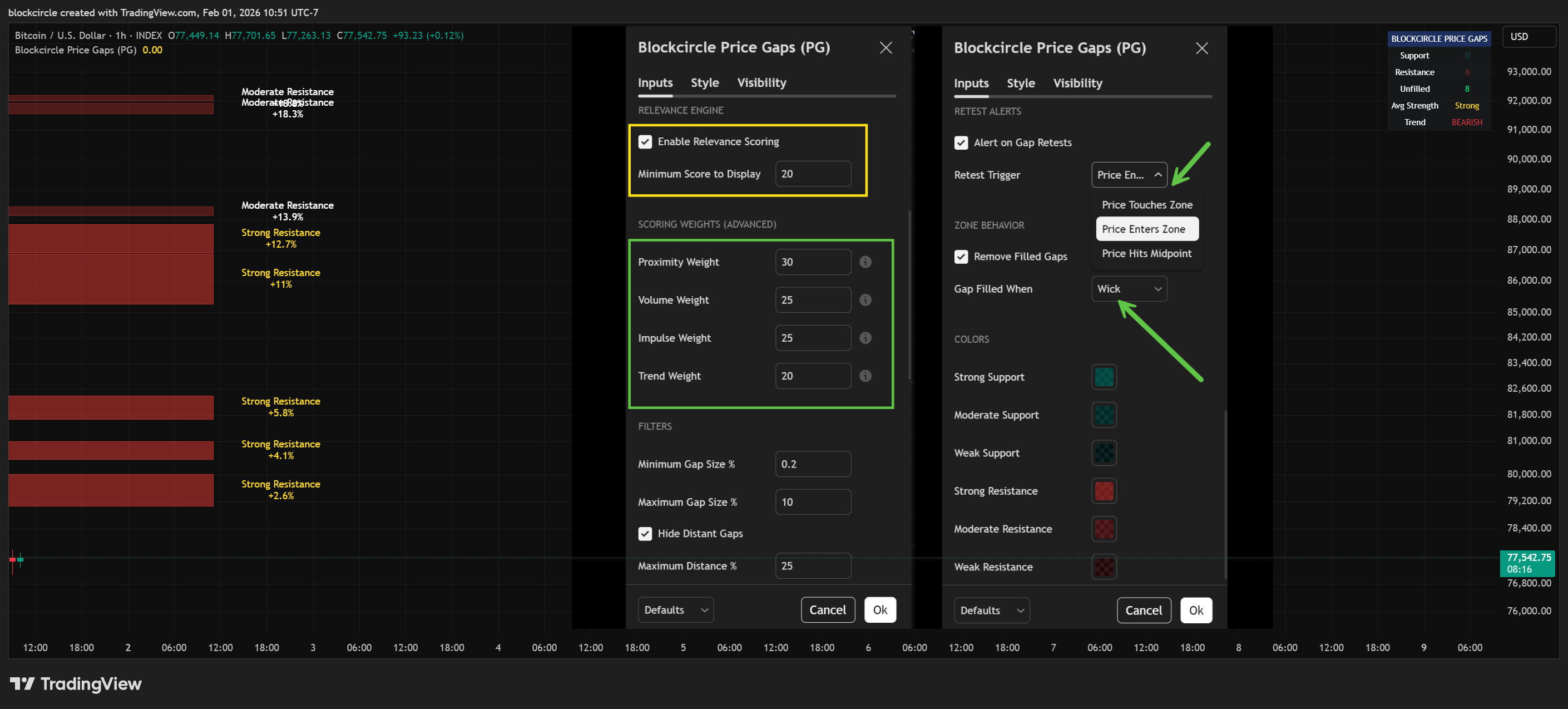Click Maximum Distance % field
The width and height of the screenshot is (1568, 709).
tap(813, 566)
